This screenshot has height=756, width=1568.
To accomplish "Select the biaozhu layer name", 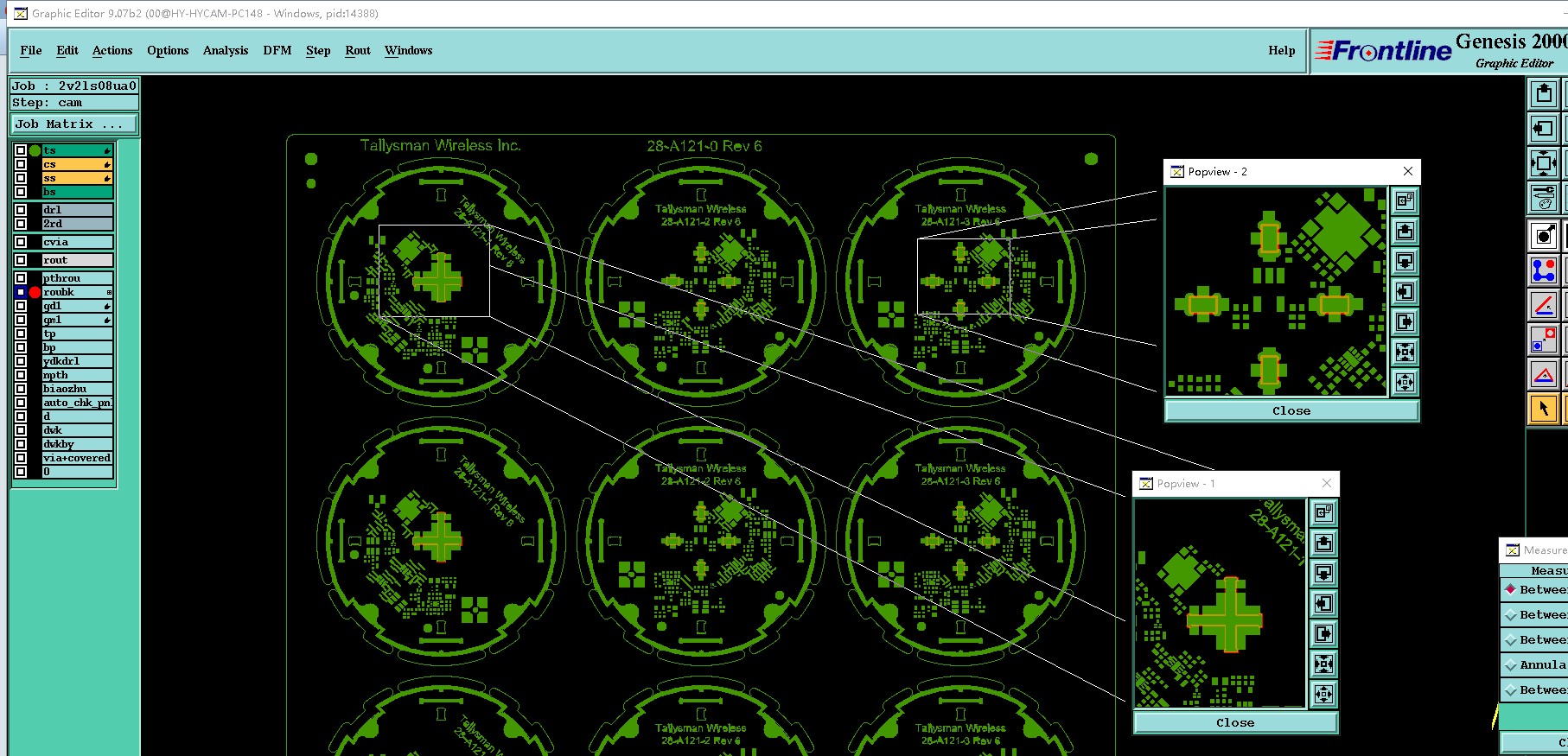I will click(x=78, y=389).
